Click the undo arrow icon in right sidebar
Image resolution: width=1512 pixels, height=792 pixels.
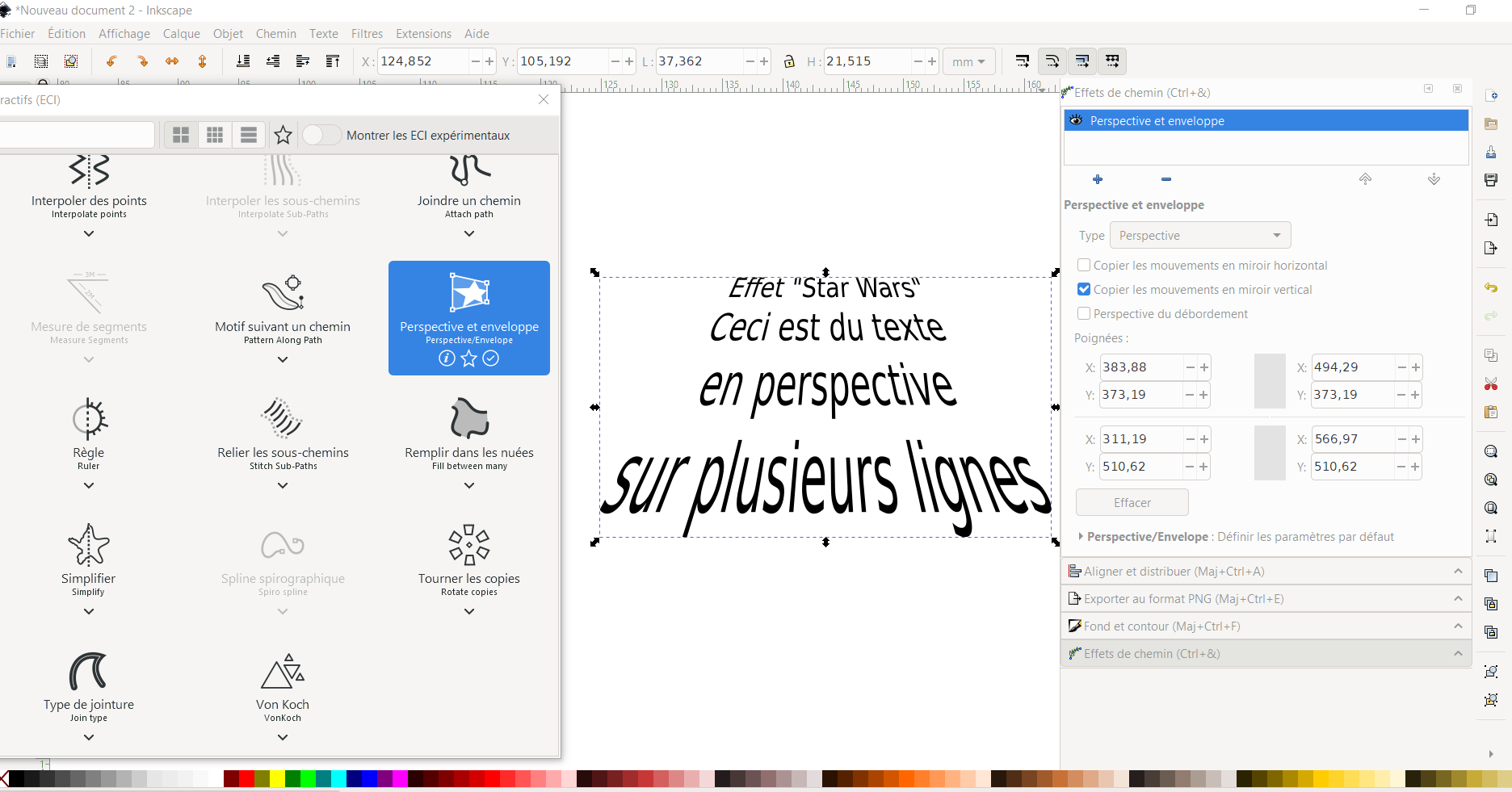[1491, 287]
